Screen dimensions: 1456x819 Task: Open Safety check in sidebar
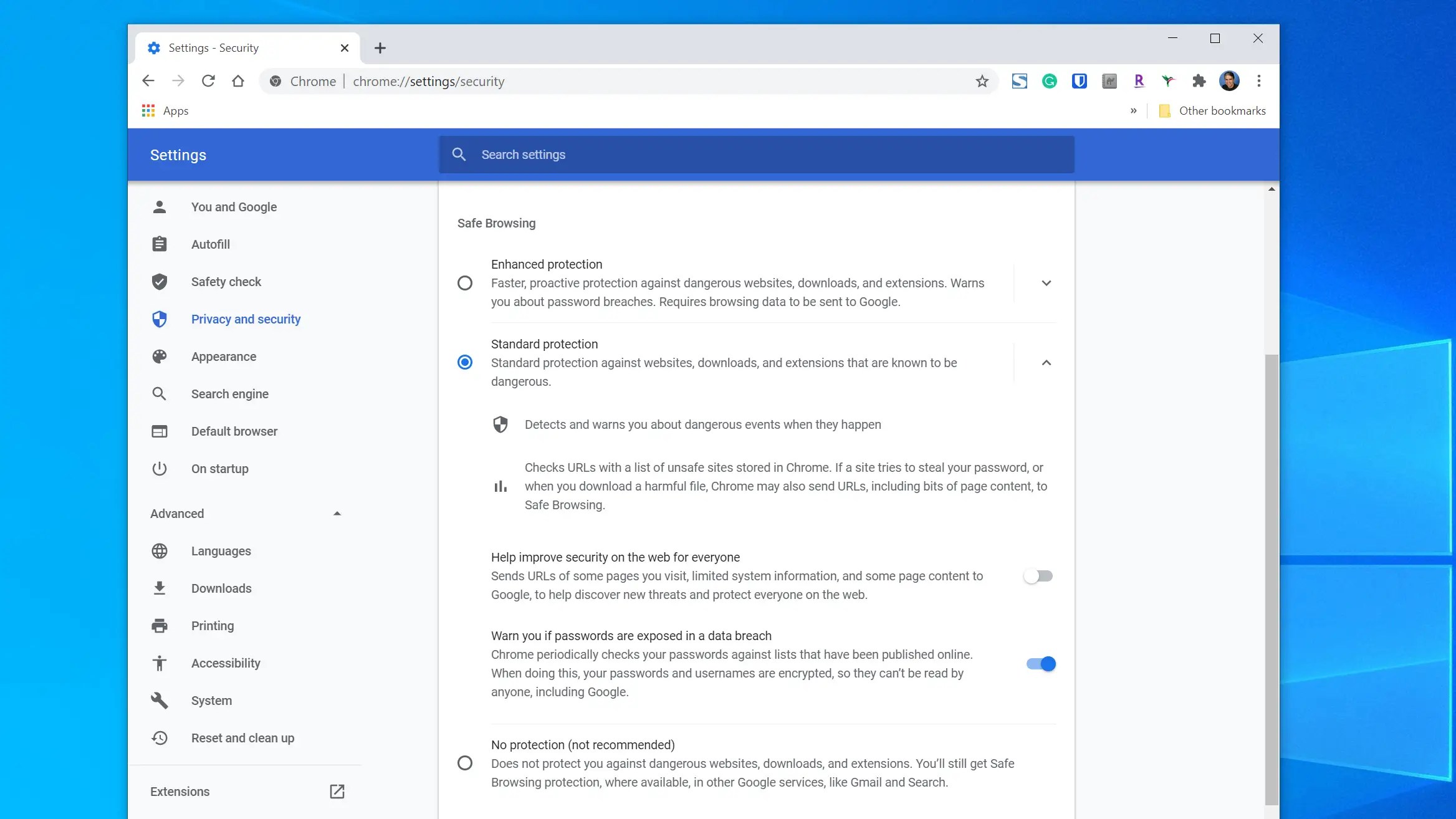tap(226, 282)
